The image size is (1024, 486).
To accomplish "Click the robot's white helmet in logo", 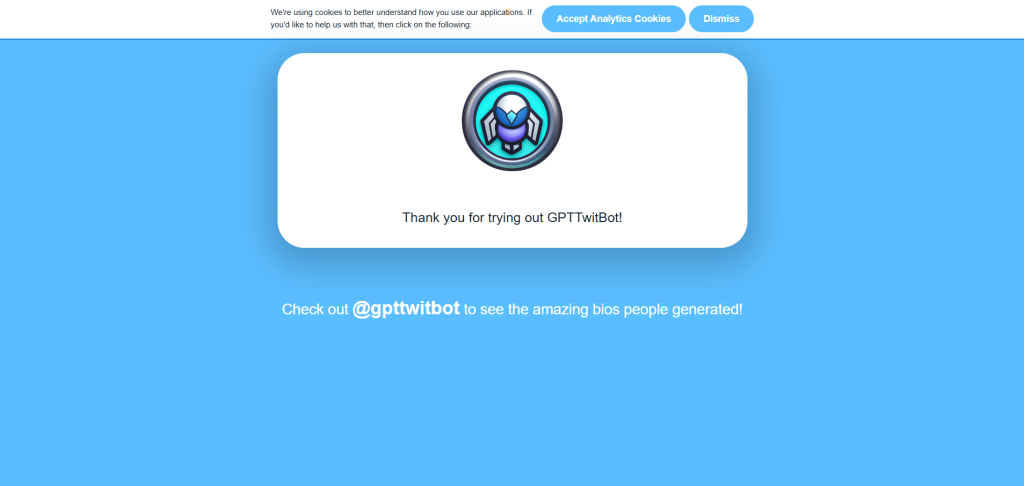I will click(x=512, y=99).
